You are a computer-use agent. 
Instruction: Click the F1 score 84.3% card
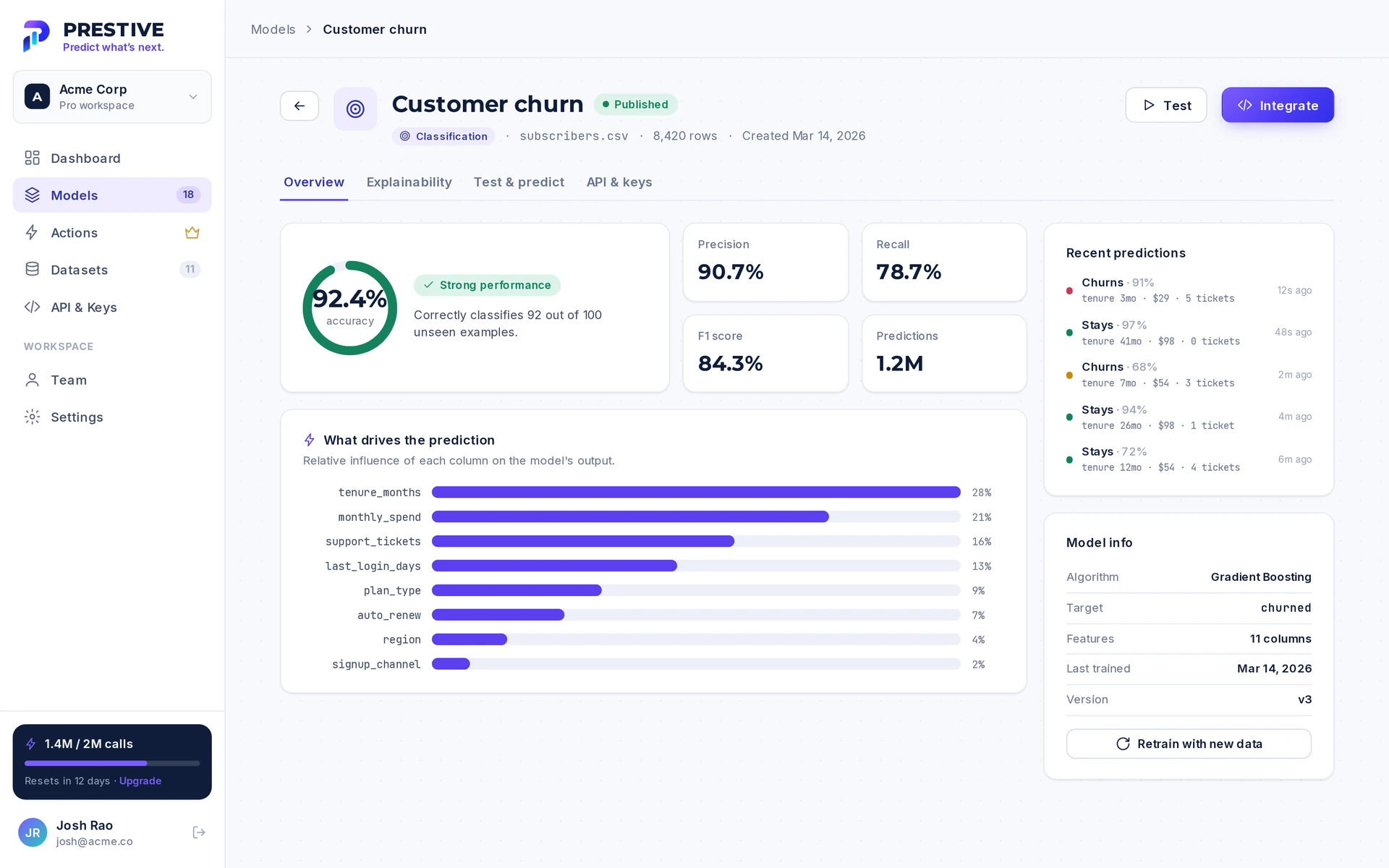tap(765, 354)
